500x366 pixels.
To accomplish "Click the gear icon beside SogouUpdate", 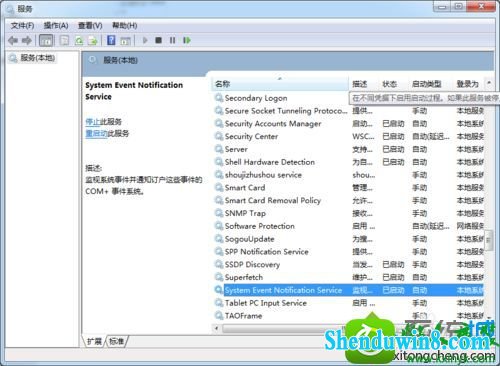I will [x=219, y=239].
